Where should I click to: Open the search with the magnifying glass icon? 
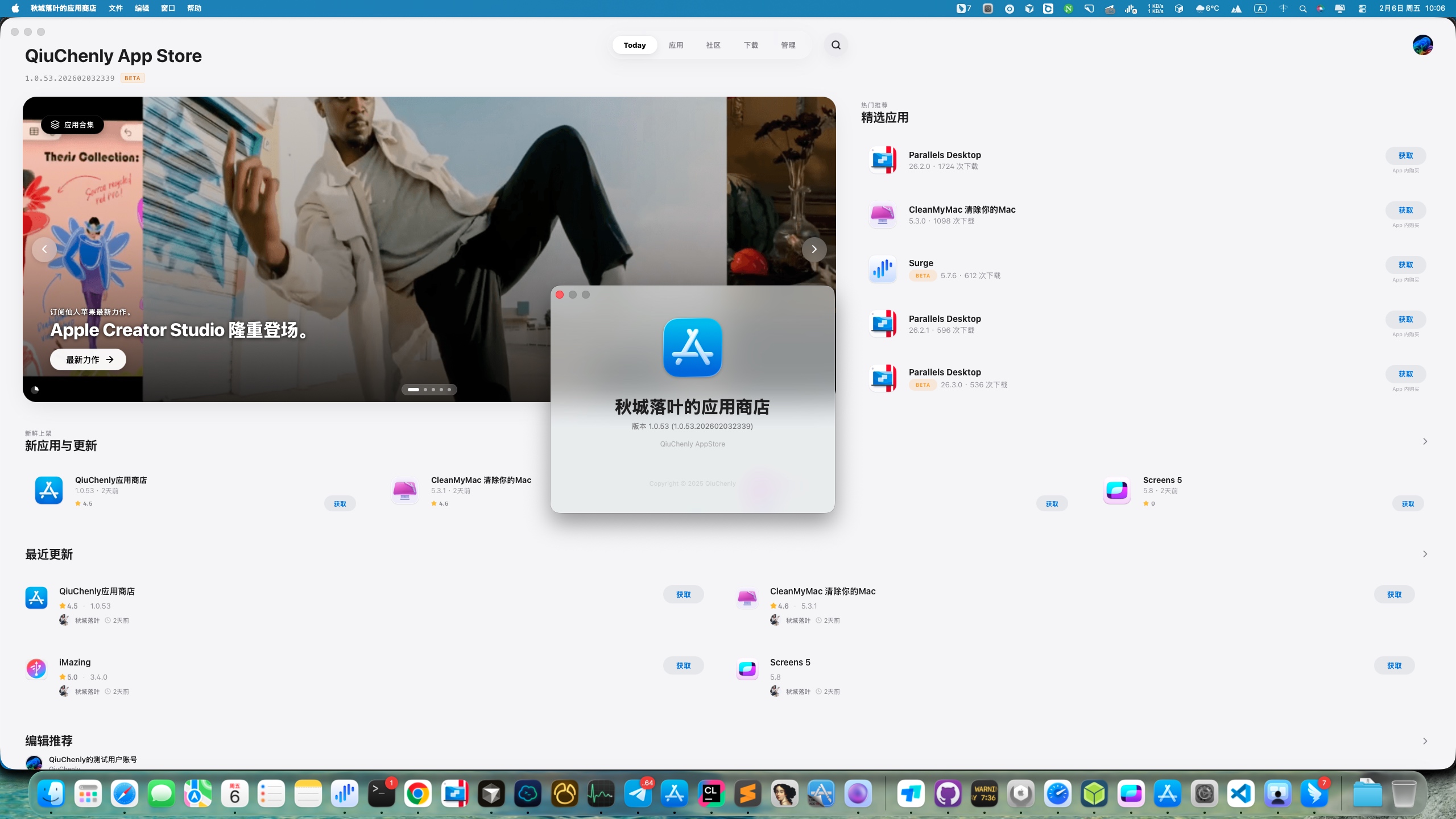(x=835, y=45)
